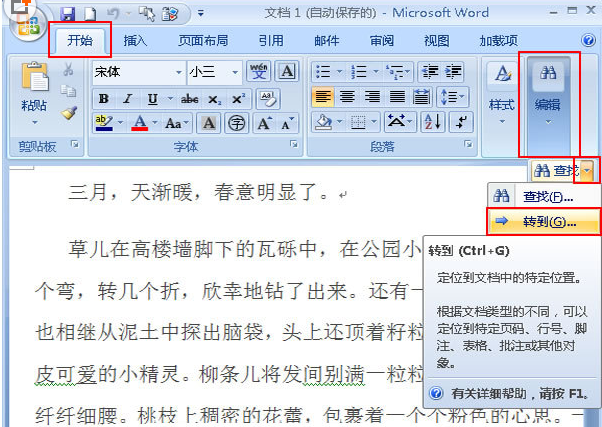Image resolution: width=602 pixels, height=427 pixels.
Task: Toggle bold formatting
Action: coord(104,99)
